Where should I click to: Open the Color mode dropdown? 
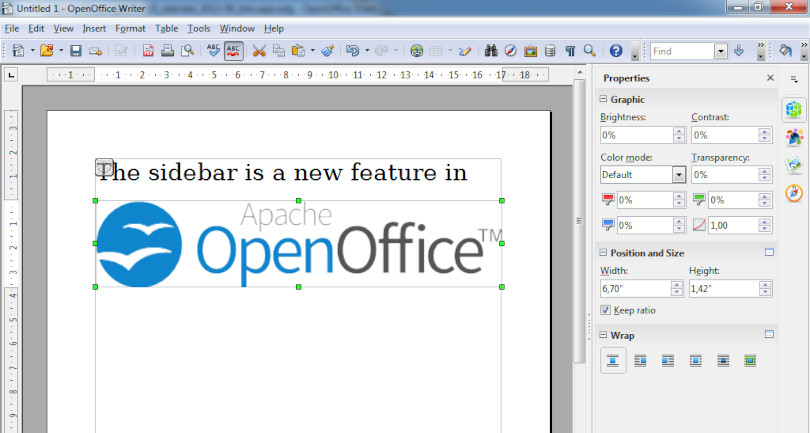[679, 175]
